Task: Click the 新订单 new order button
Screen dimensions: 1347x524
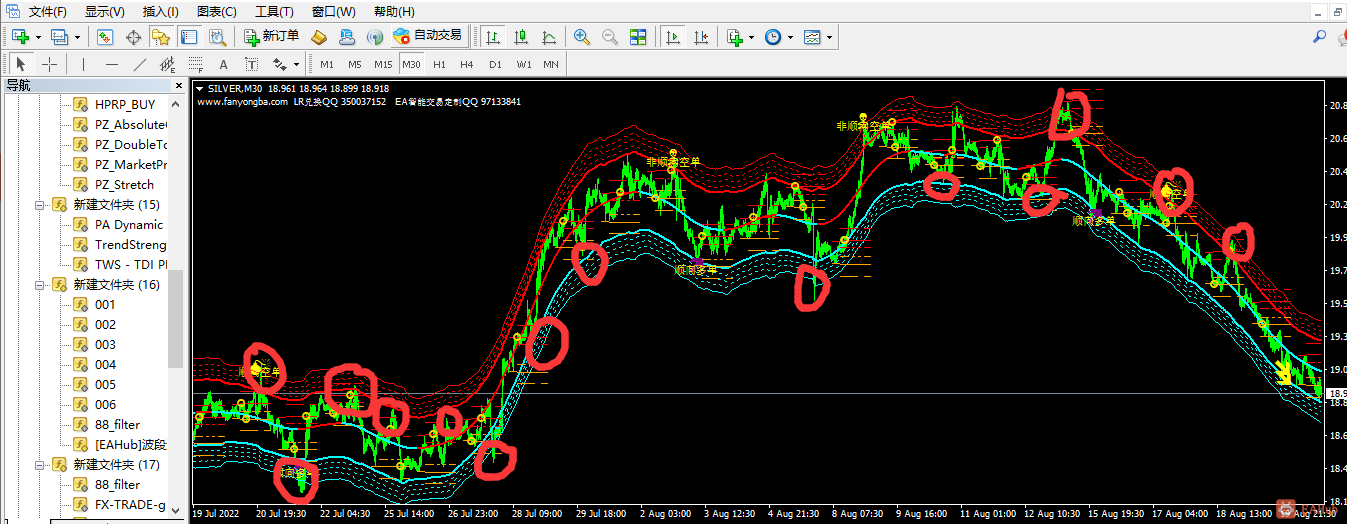Action: pyautogui.click(x=271, y=36)
